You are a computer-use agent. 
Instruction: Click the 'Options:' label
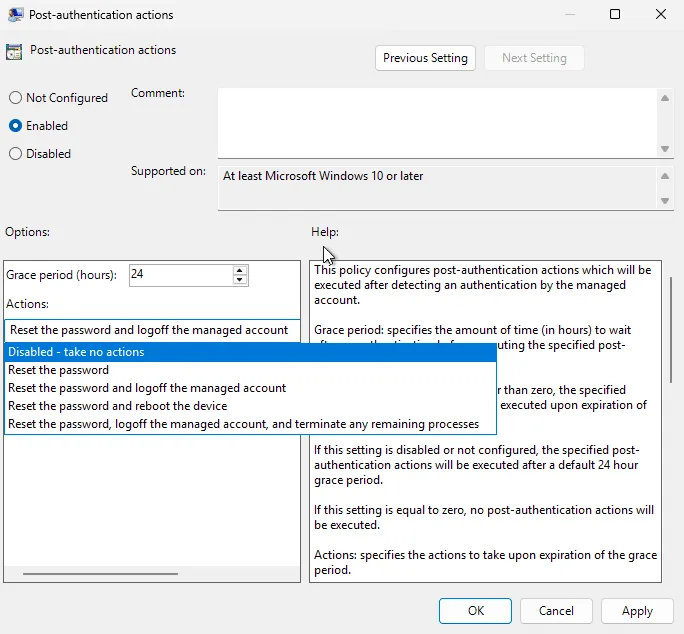27,232
